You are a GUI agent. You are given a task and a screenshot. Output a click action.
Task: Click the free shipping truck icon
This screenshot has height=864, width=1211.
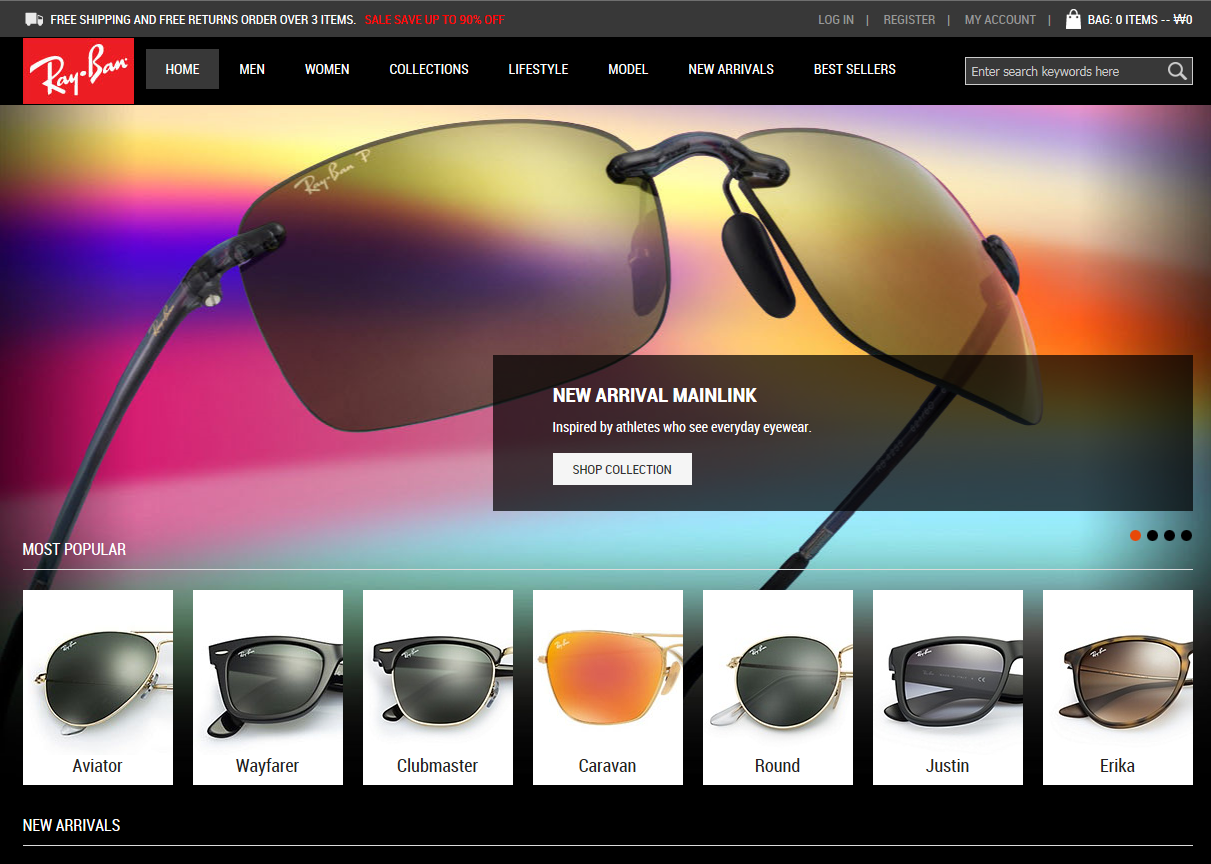pyautogui.click(x=34, y=19)
